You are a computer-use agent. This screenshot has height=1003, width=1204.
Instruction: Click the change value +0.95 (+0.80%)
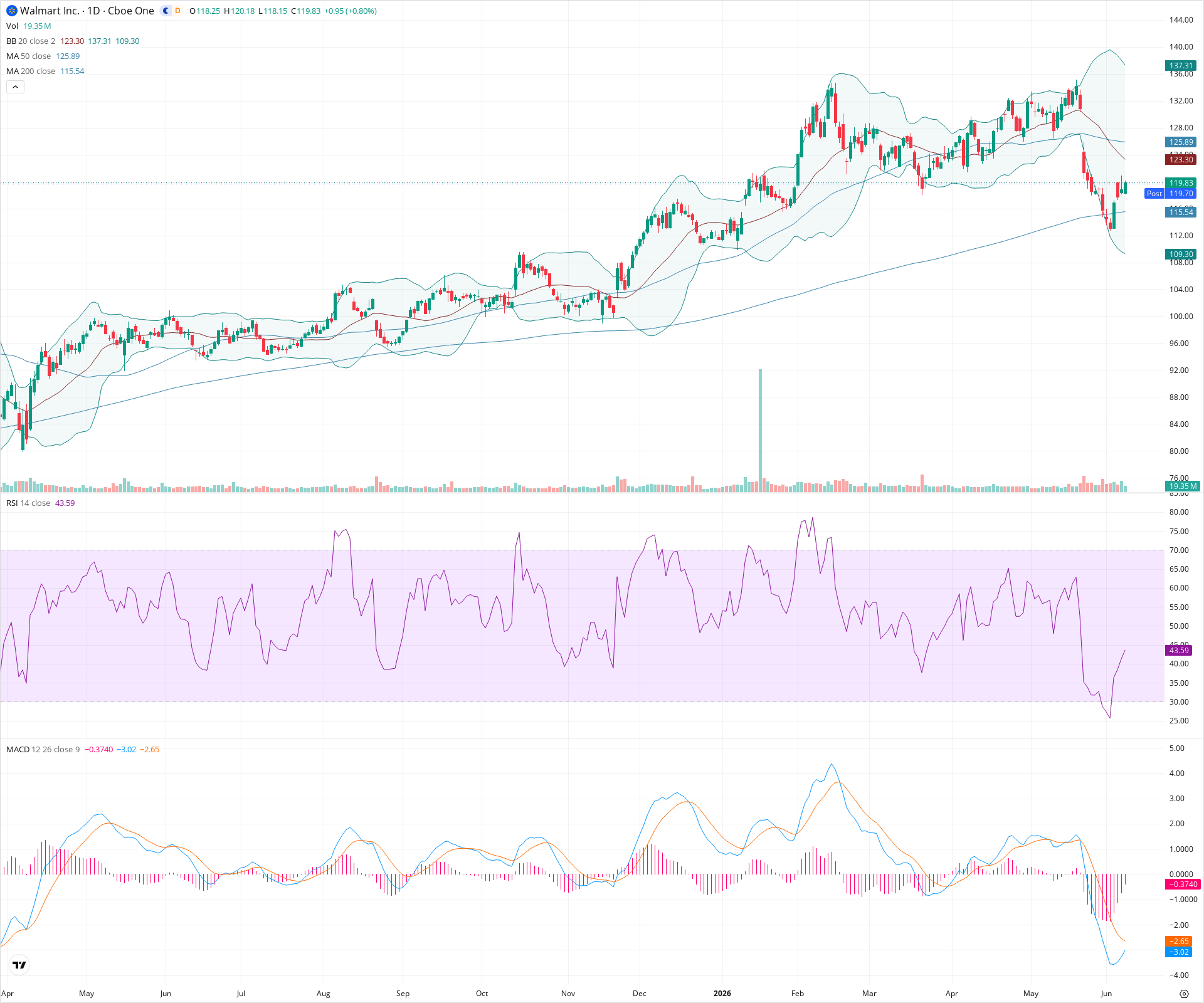click(x=351, y=11)
